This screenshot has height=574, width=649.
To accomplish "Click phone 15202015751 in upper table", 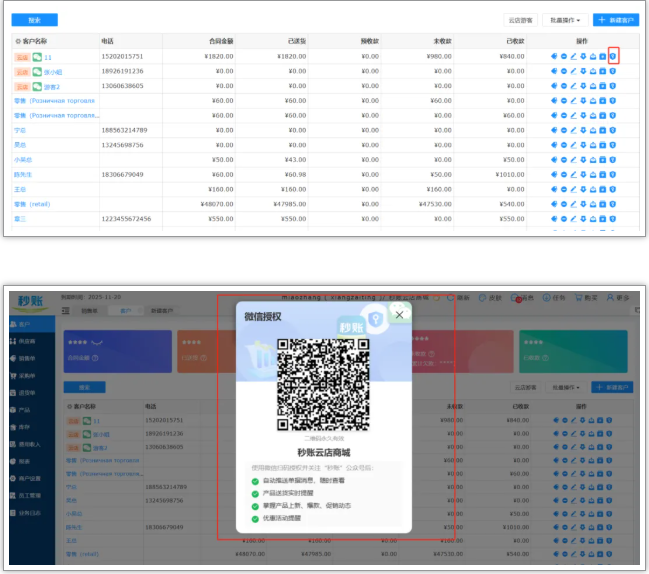I will [122, 56].
